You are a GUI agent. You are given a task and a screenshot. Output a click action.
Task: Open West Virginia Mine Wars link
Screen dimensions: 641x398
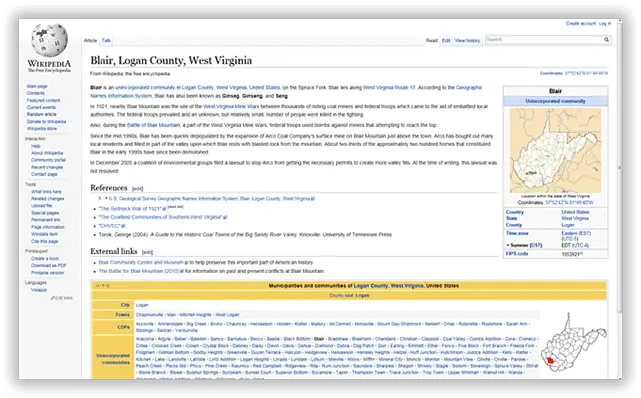pos(231,107)
